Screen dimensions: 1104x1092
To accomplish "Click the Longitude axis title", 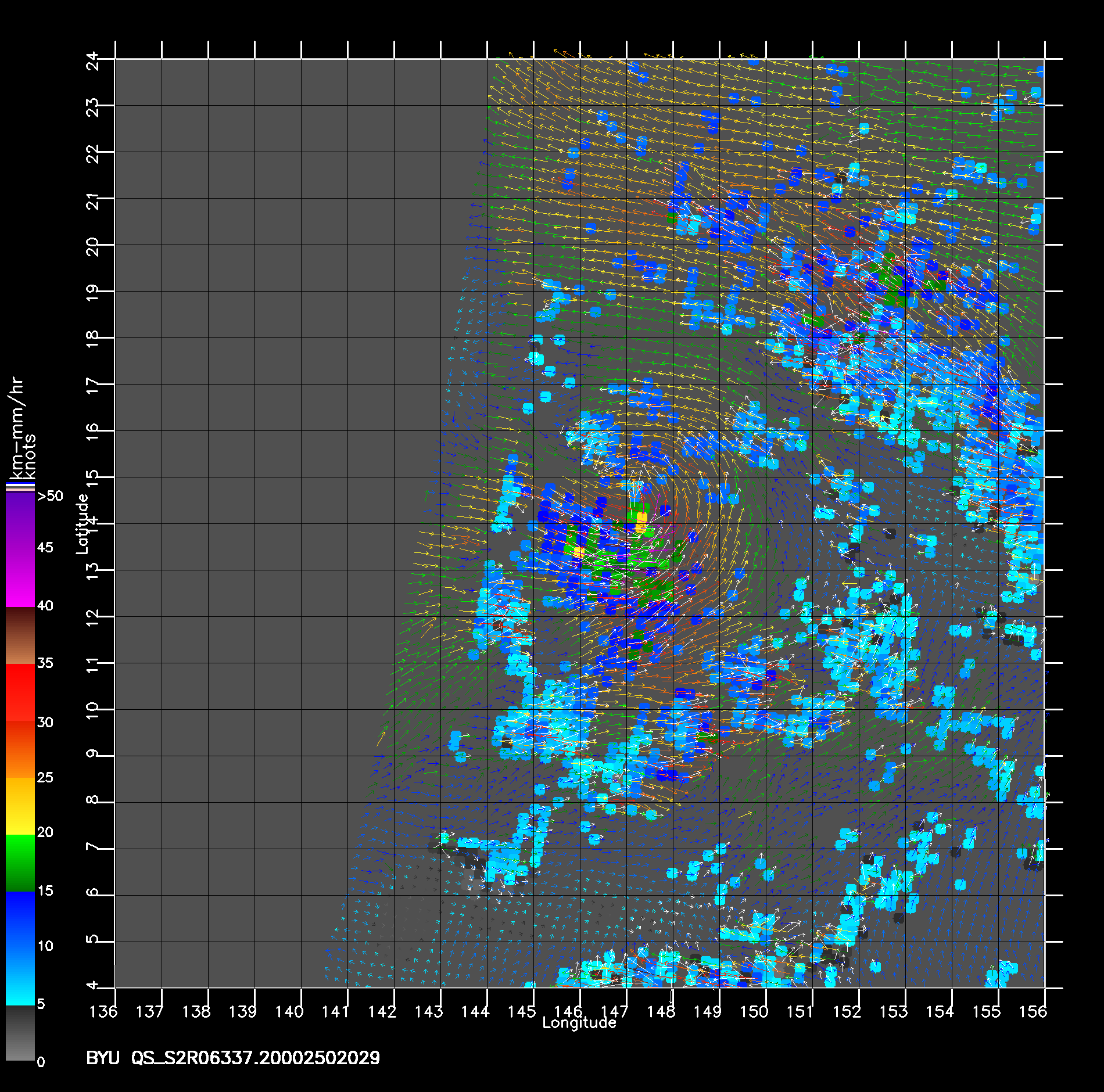I will 579,1023.
